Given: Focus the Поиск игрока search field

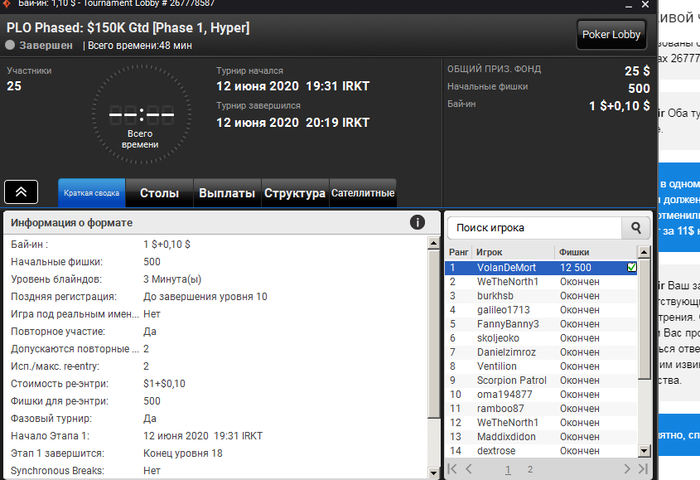Looking at the screenshot, I should (534, 228).
